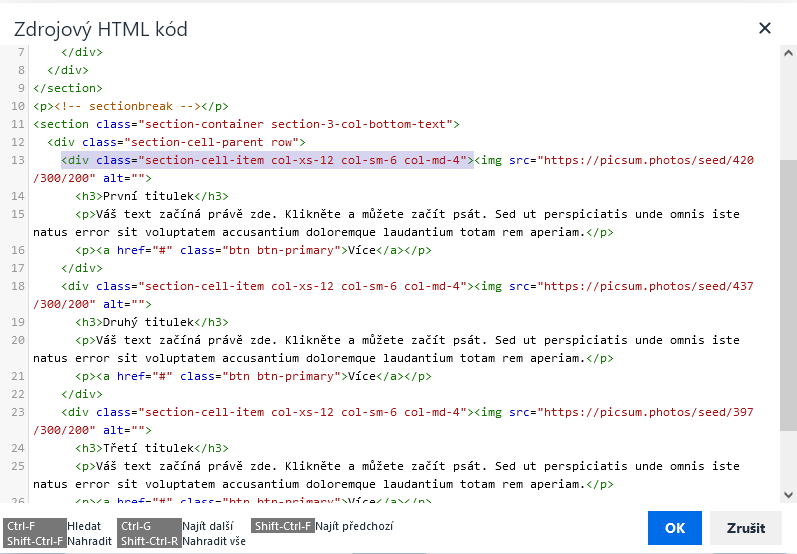Click line number 18 in gutter

(x=17, y=286)
